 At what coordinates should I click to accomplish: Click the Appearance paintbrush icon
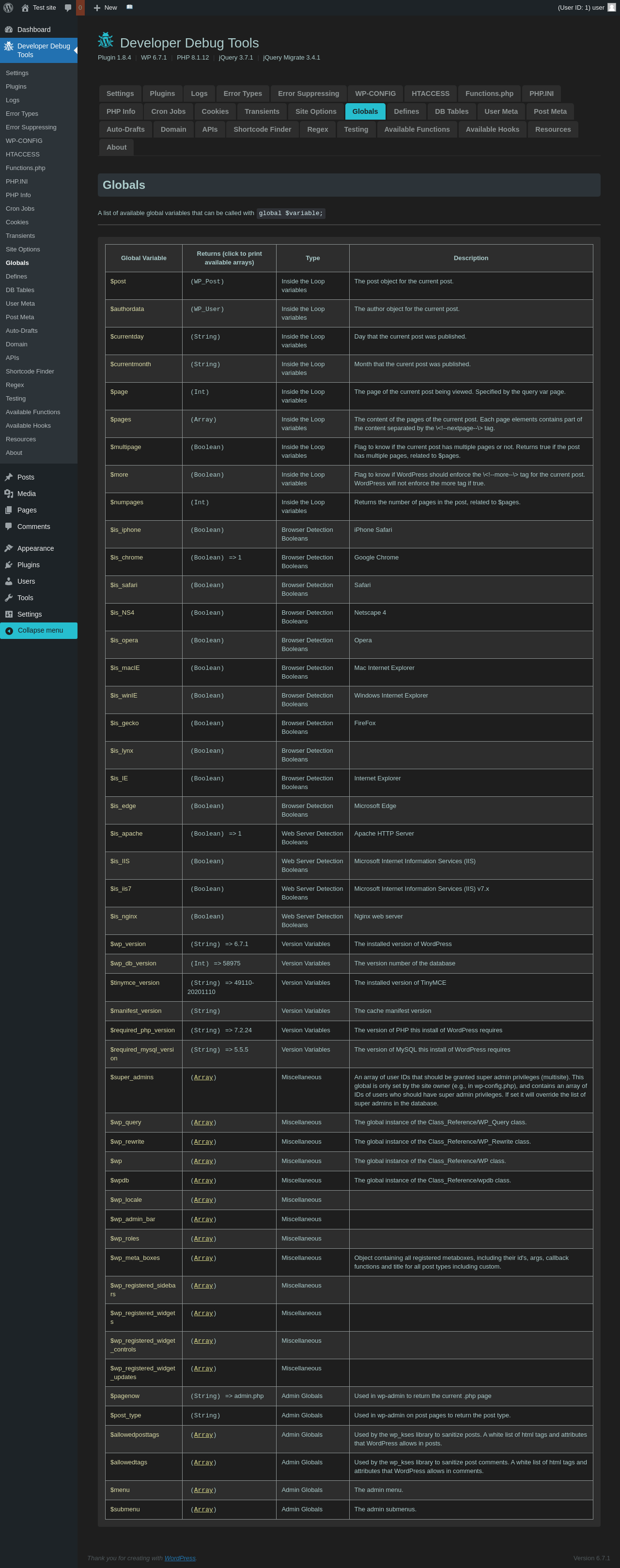pyautogui.click(x=9, y=548)
